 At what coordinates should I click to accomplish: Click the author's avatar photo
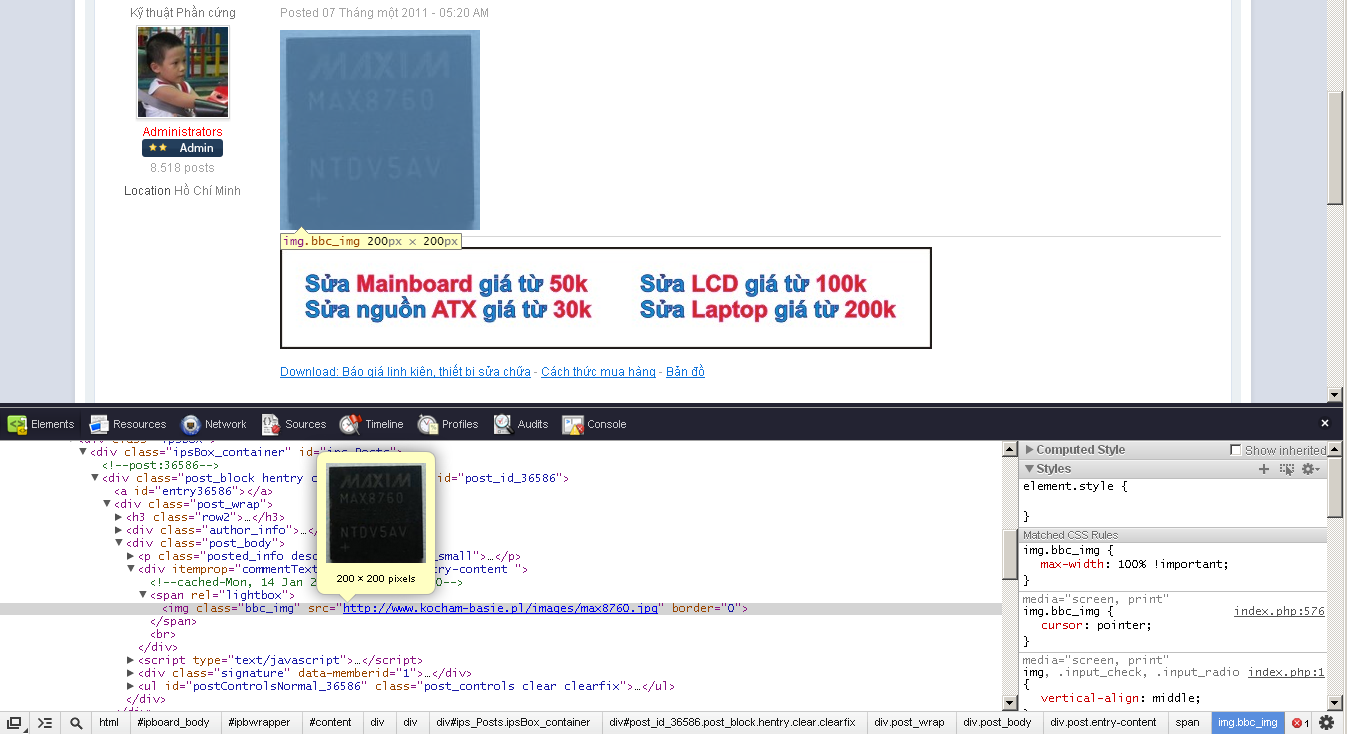click(x=182, y=72)
